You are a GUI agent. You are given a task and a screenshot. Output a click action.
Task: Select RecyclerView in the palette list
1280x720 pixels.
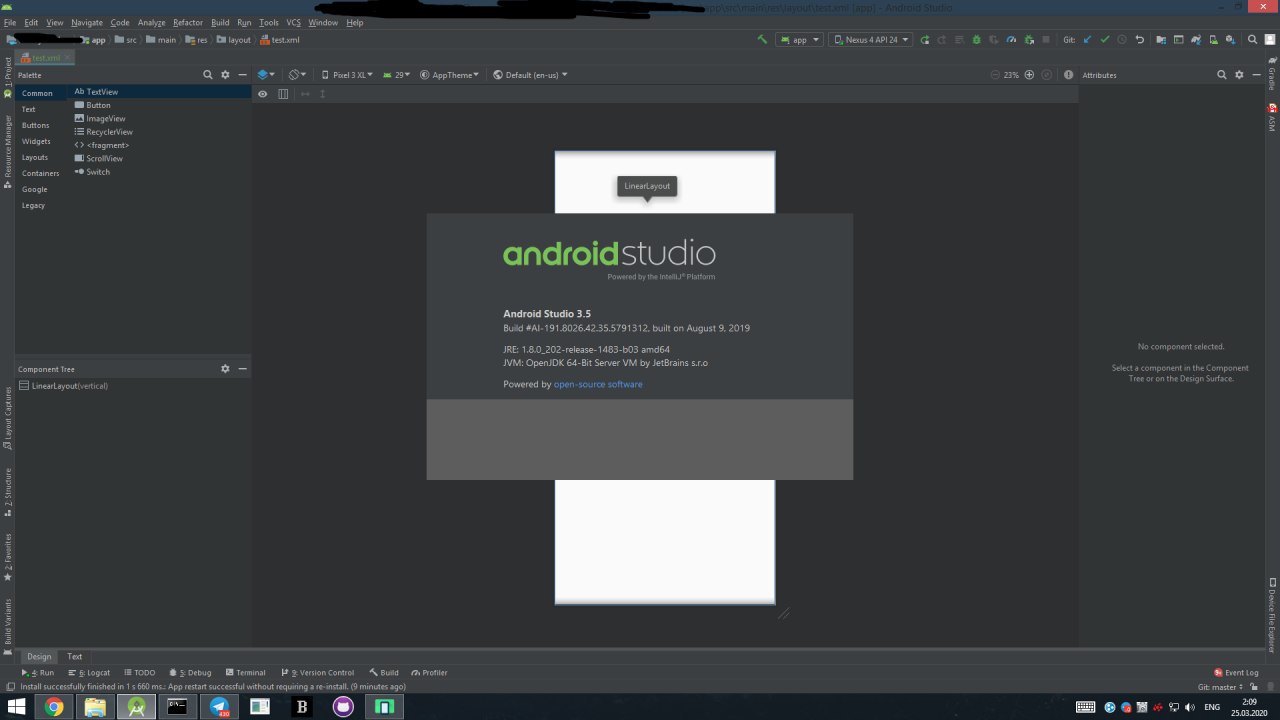pyautogui.click(x=160, y=132)
